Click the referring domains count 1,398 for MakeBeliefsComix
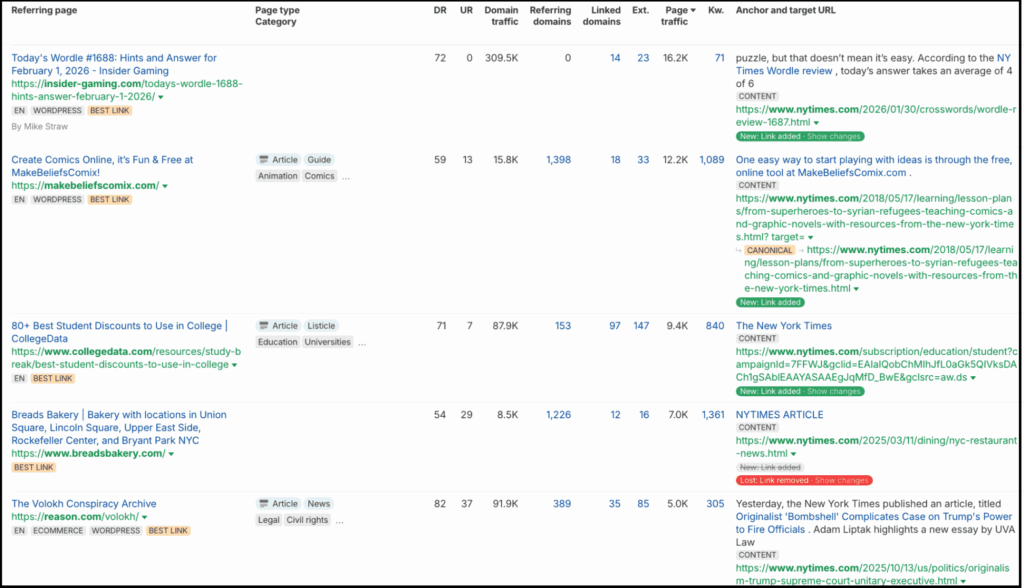Screen dimensions: 1024x588 click(x=557, y=160)
